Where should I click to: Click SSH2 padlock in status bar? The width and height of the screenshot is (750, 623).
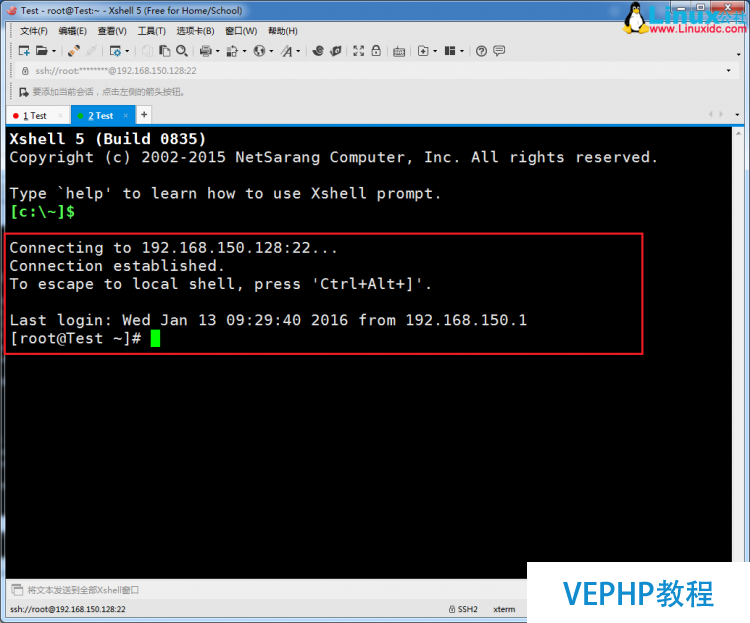coord(452,609)
